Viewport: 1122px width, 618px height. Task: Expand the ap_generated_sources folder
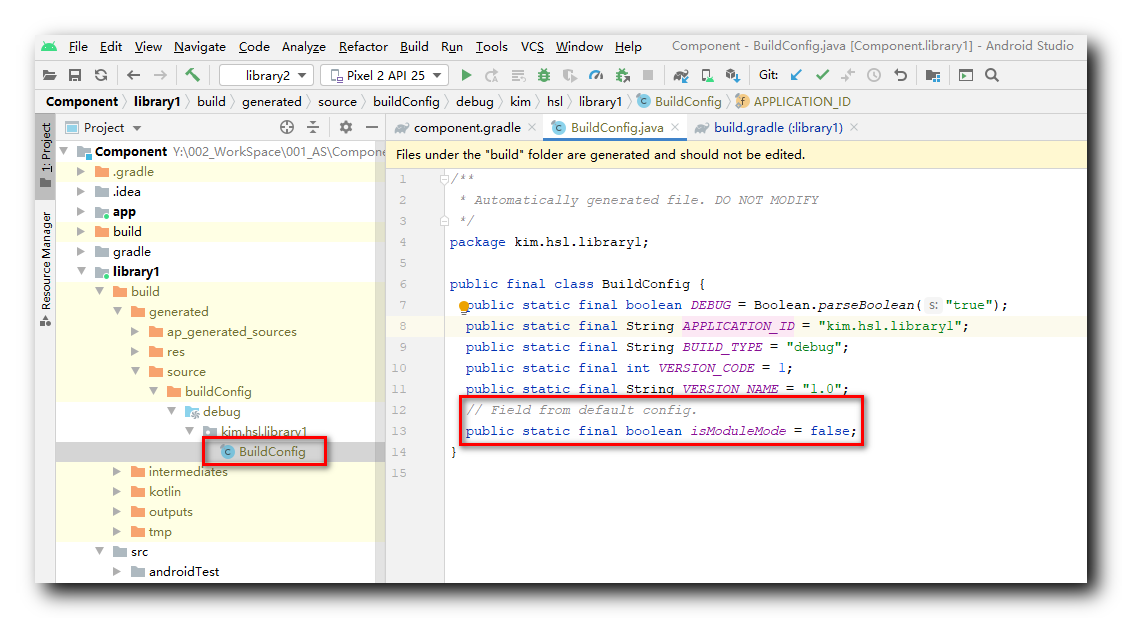[x=135, y=331]
